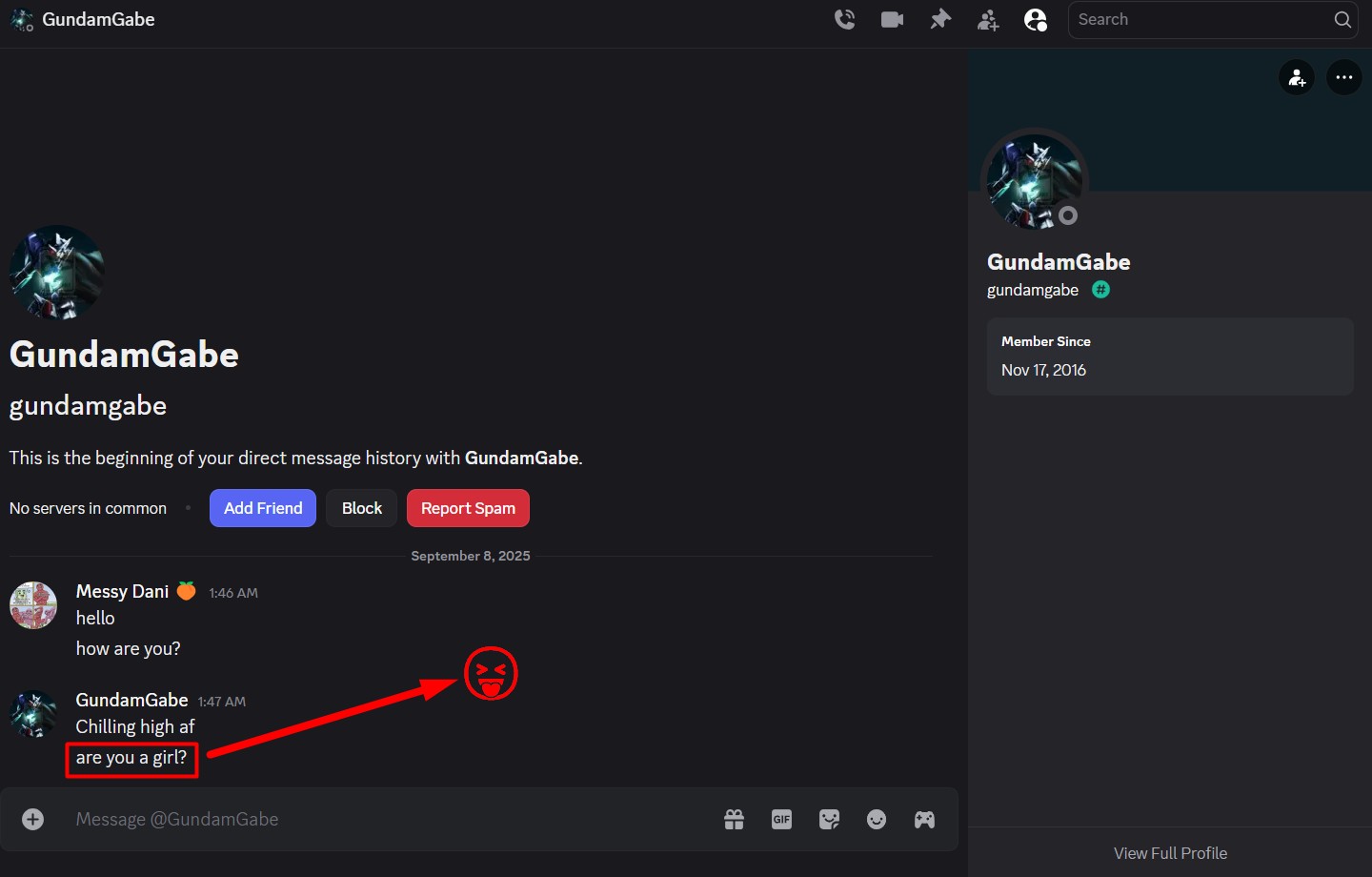Click the 'are you a girl?' message
The width and height of the screenshot is (1372, 877).
click(x=131, y=758)
